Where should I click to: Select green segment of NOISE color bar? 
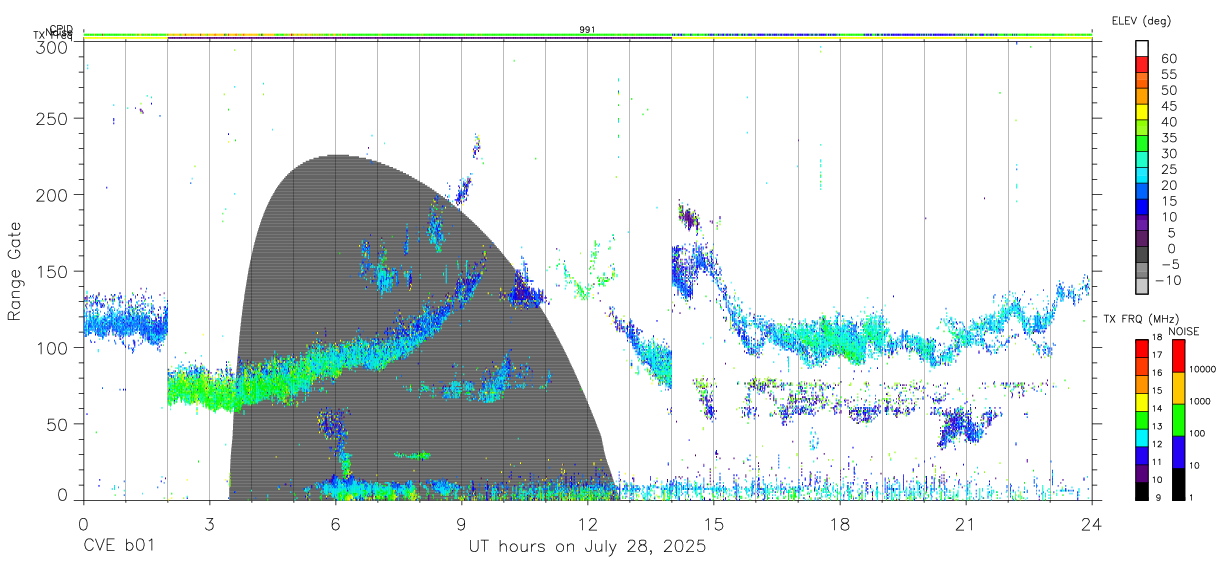(1179, 420)
